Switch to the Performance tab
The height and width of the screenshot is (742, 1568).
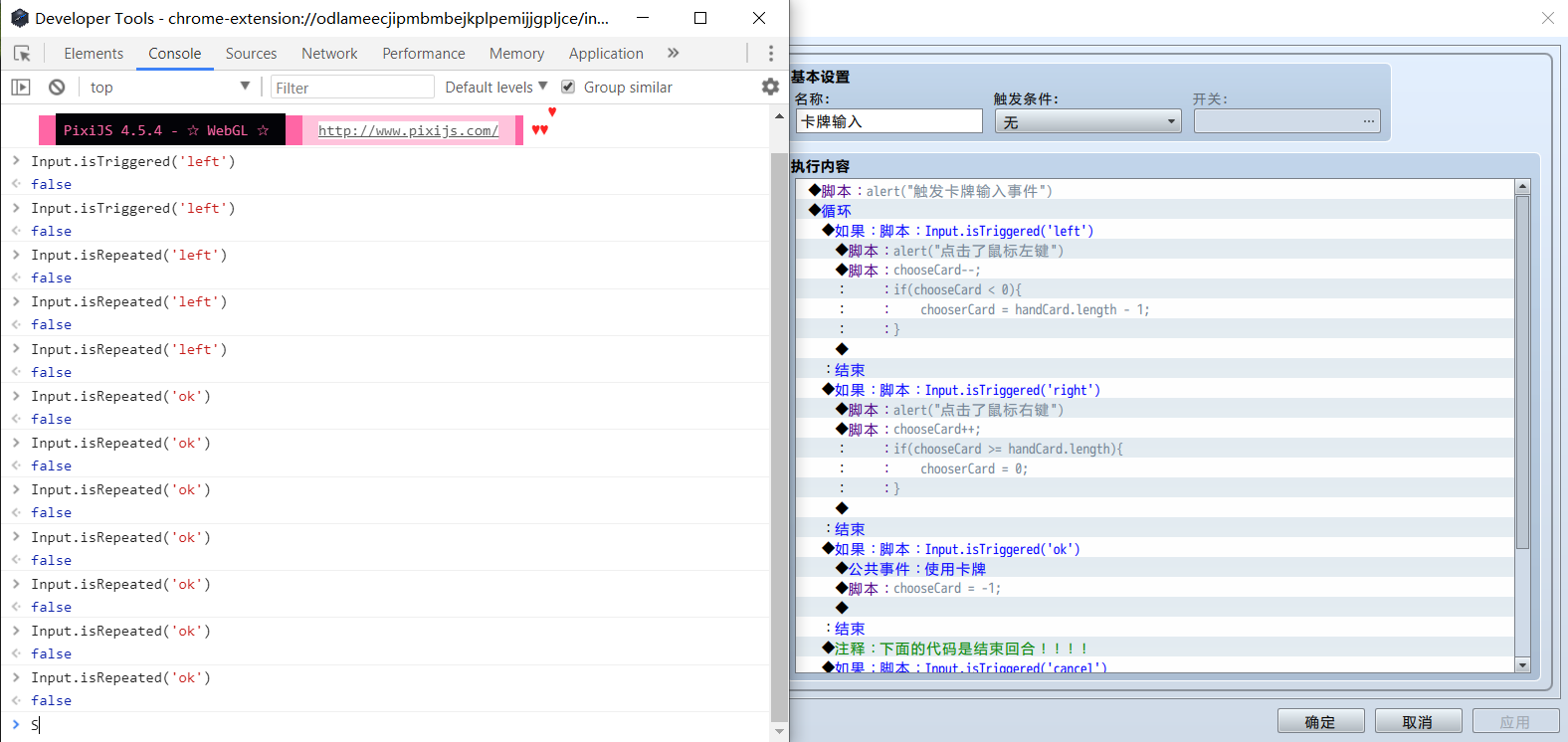(x=424, y=54)
